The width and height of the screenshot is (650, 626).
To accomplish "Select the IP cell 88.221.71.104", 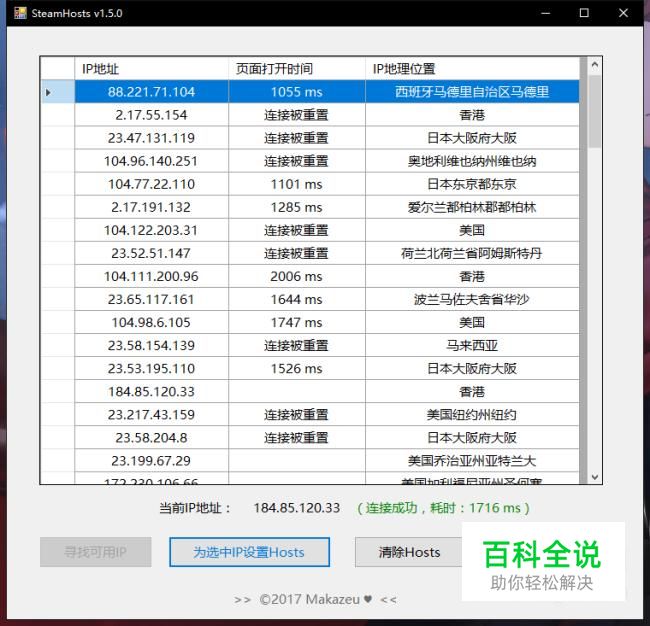I will coord(151,92).
